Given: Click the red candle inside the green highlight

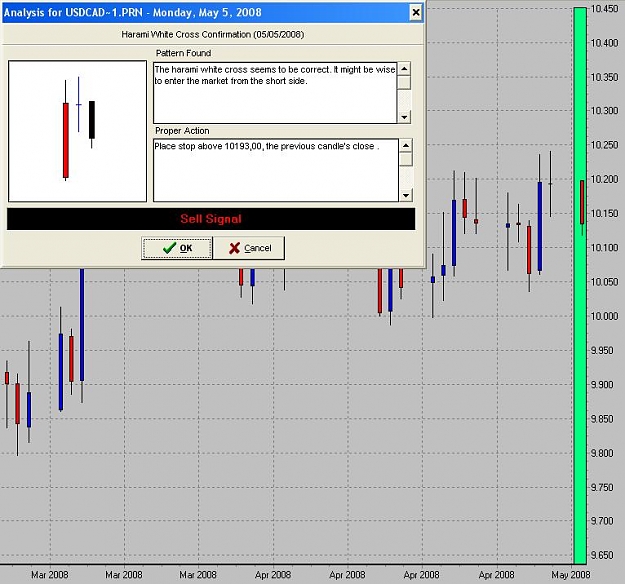Looking at the screenshot, I should click(x=582, y=202).
